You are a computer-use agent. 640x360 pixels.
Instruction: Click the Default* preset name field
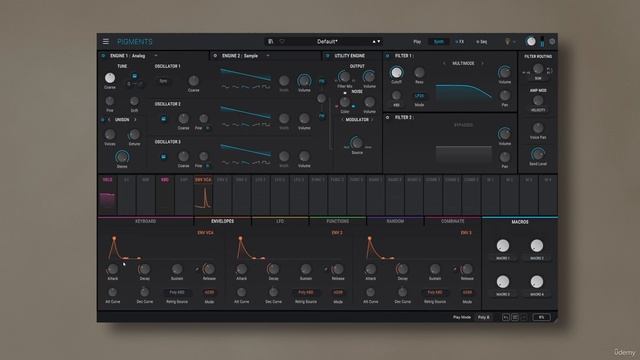point(327,41)
